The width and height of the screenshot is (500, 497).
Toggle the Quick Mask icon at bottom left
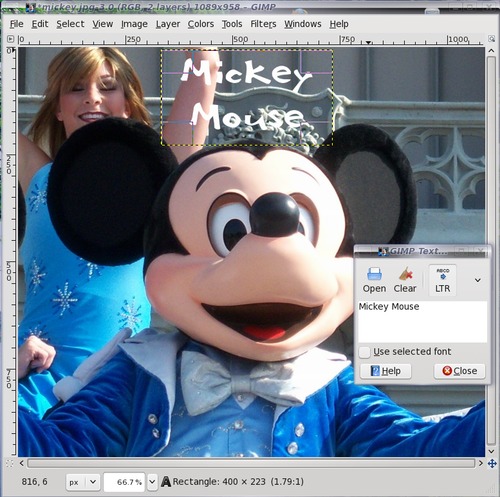[x=10, y=463]
